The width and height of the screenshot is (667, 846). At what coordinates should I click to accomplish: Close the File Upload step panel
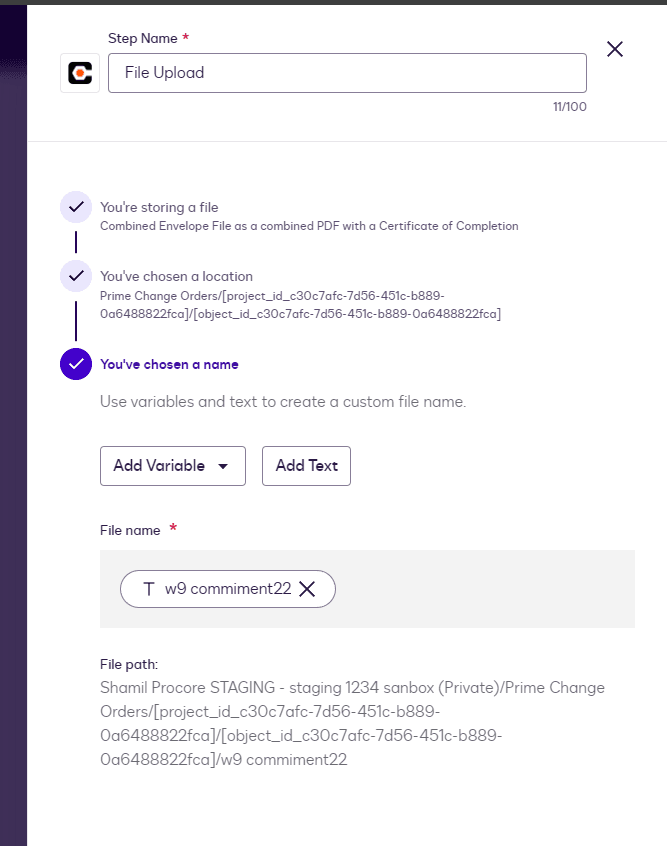[x=615, y=49]
